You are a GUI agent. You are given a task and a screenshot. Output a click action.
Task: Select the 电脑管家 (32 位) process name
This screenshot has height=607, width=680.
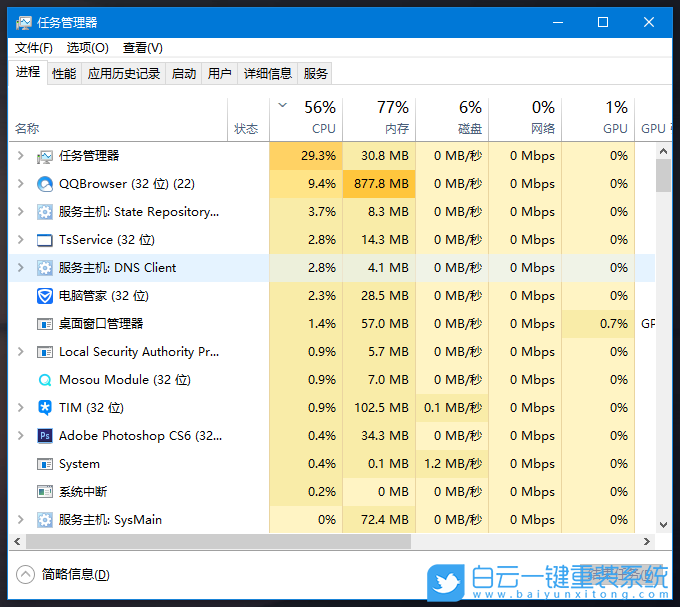pyautogui.click(x=104, y=296)
